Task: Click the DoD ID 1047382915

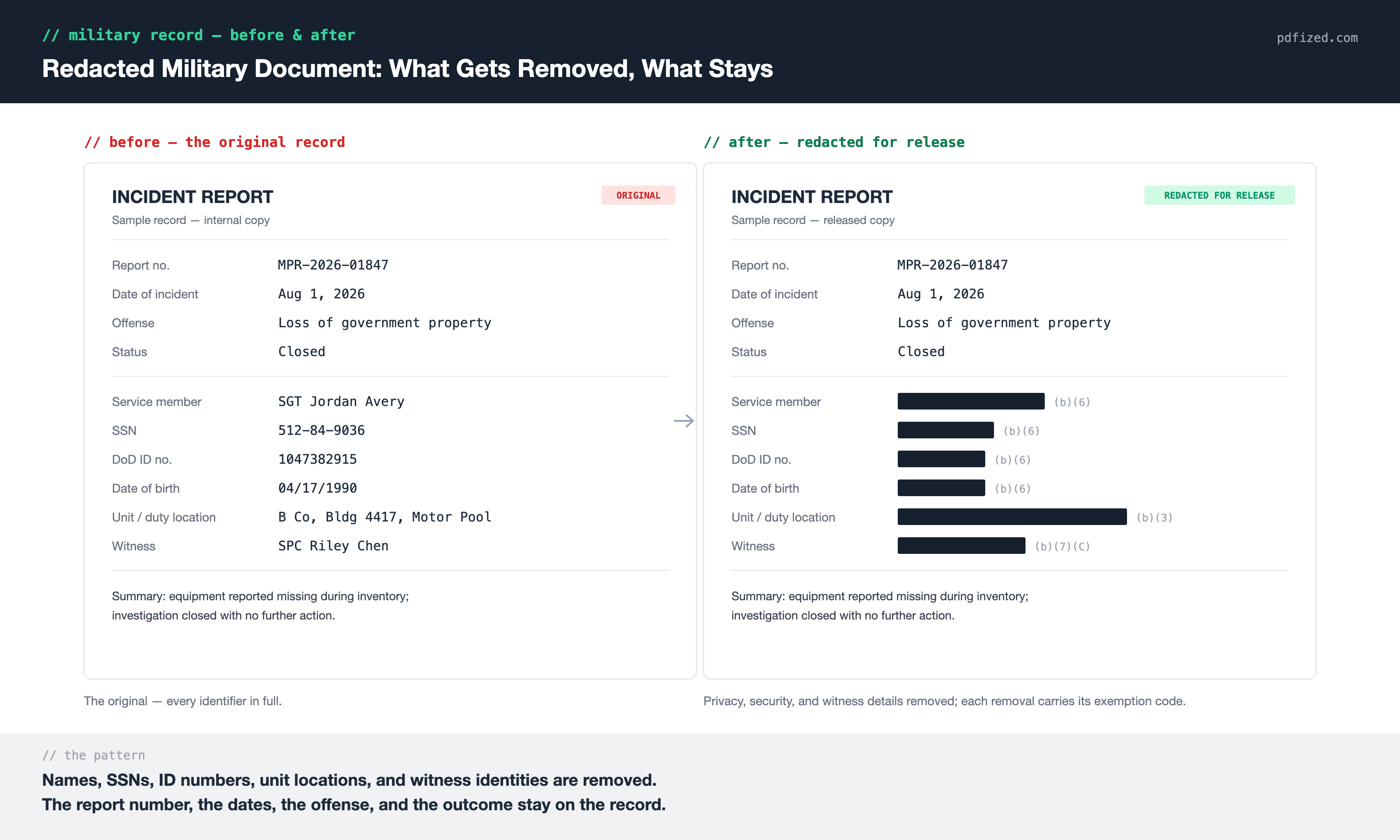Action: [318, 459]
